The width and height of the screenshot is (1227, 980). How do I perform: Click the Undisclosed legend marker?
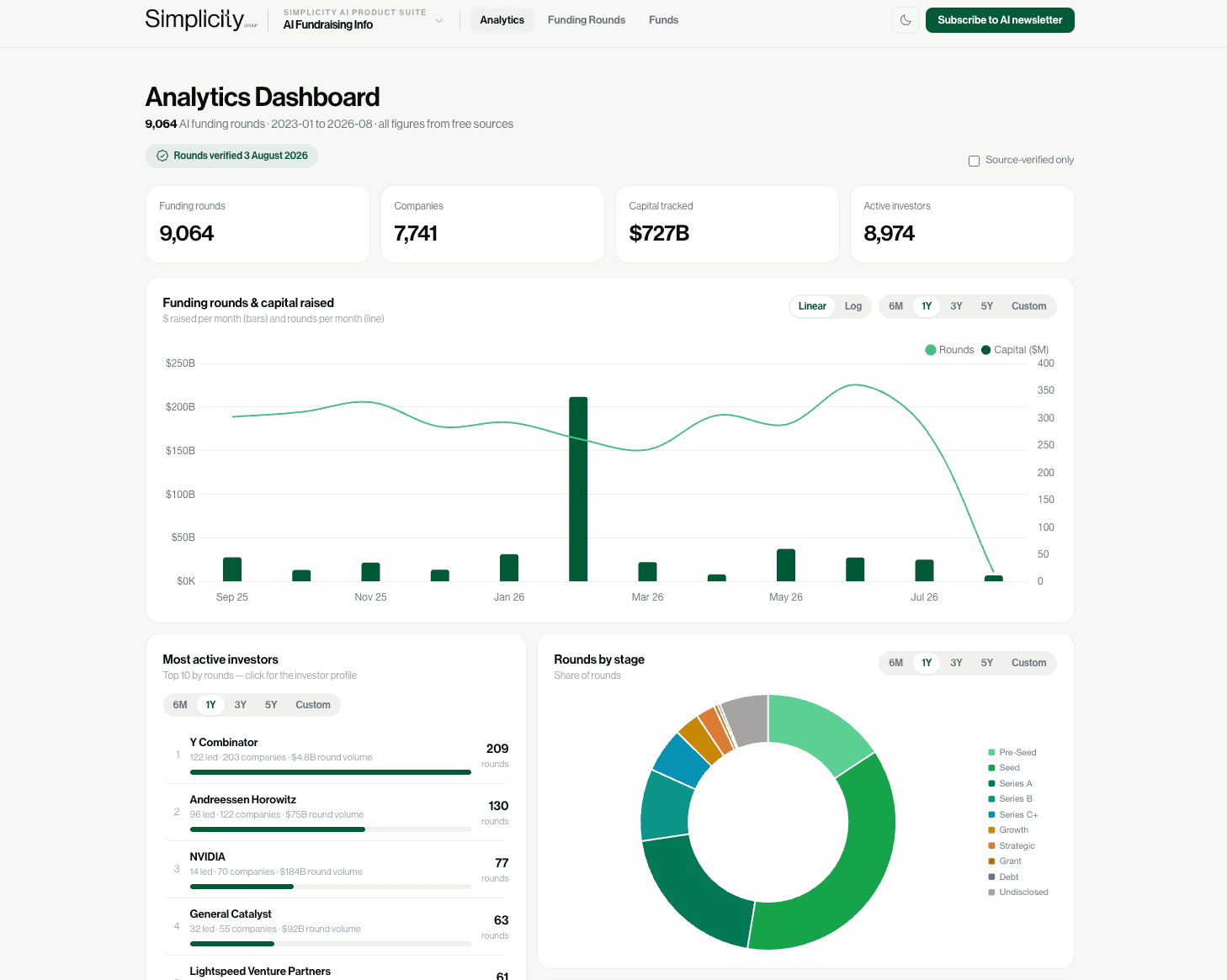tap(991, 893)
